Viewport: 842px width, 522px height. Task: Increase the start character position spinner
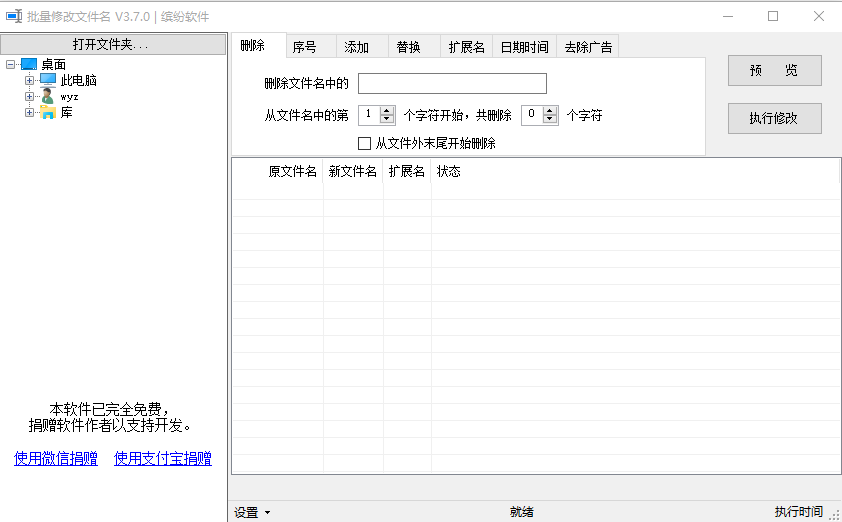click(387, 111)
